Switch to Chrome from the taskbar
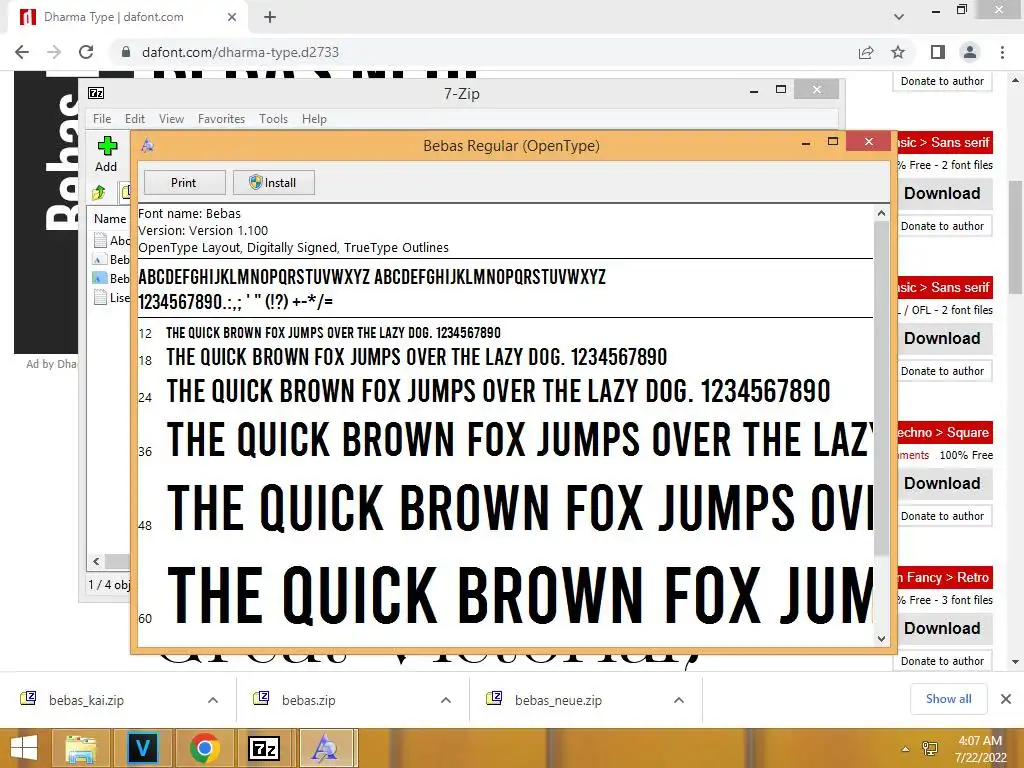Image resolution: width=1024 pixels, height=768 pixels. (204, 748)
